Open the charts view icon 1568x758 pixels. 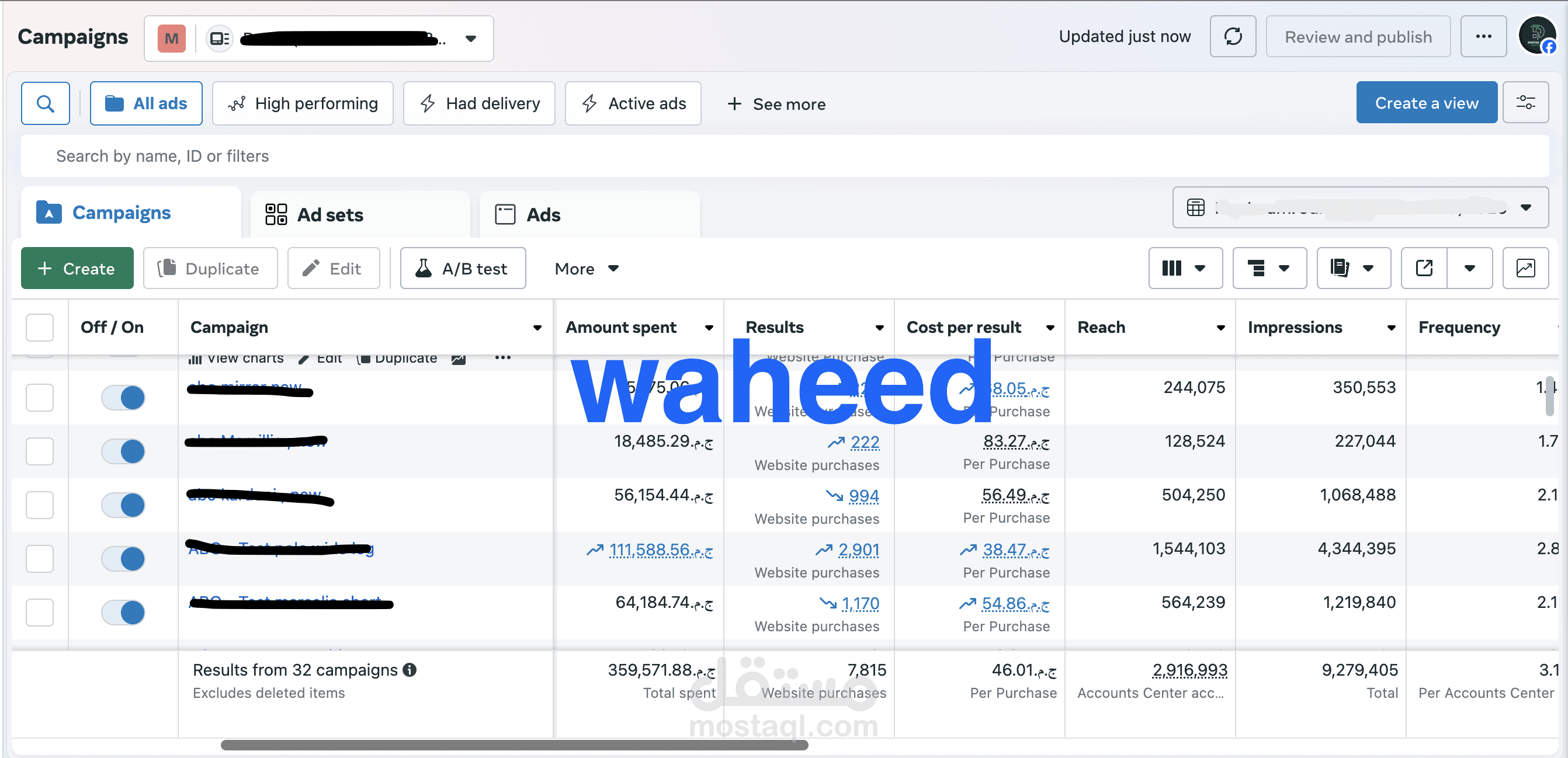click(1525, 268)
